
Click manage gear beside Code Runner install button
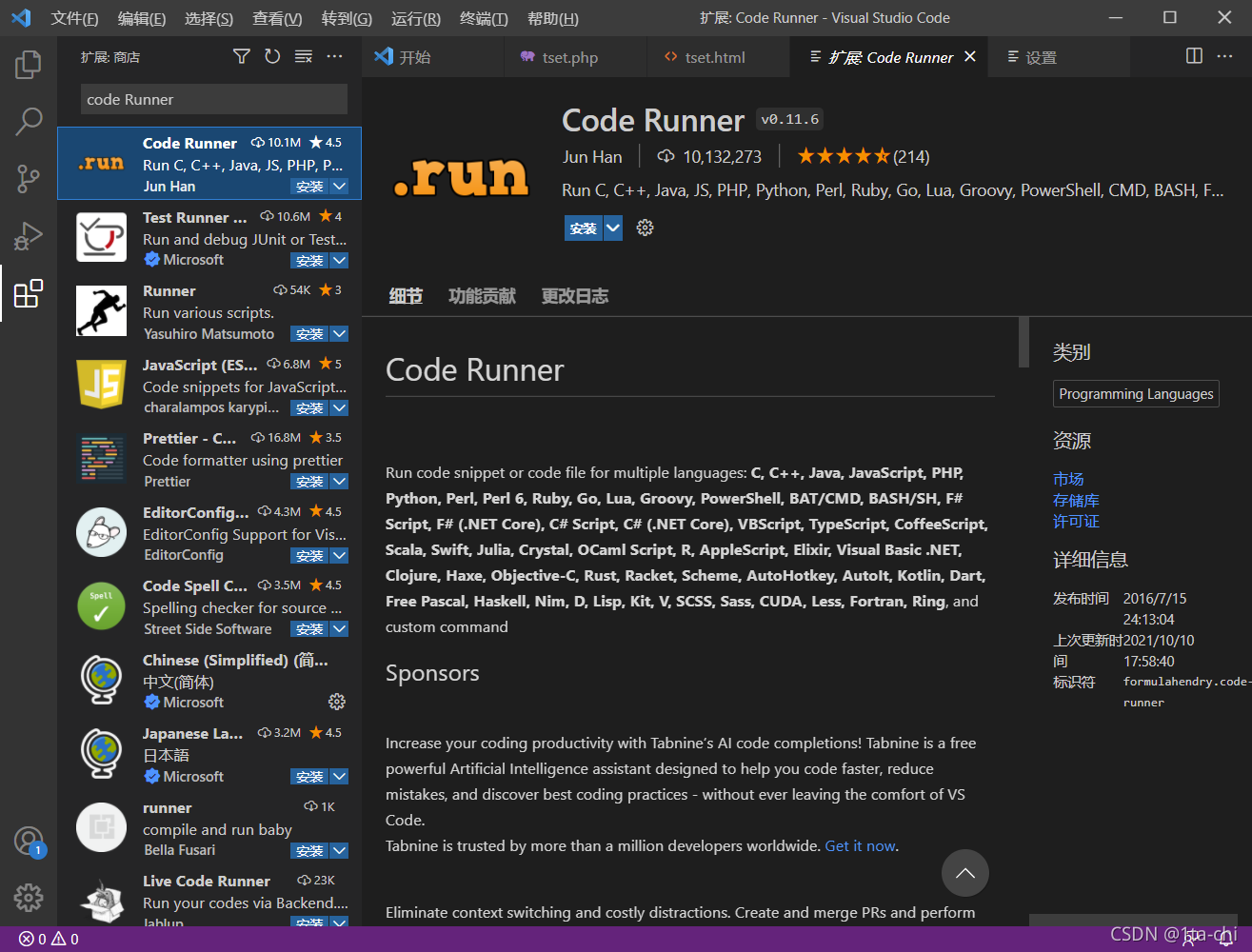click(645, 228)
